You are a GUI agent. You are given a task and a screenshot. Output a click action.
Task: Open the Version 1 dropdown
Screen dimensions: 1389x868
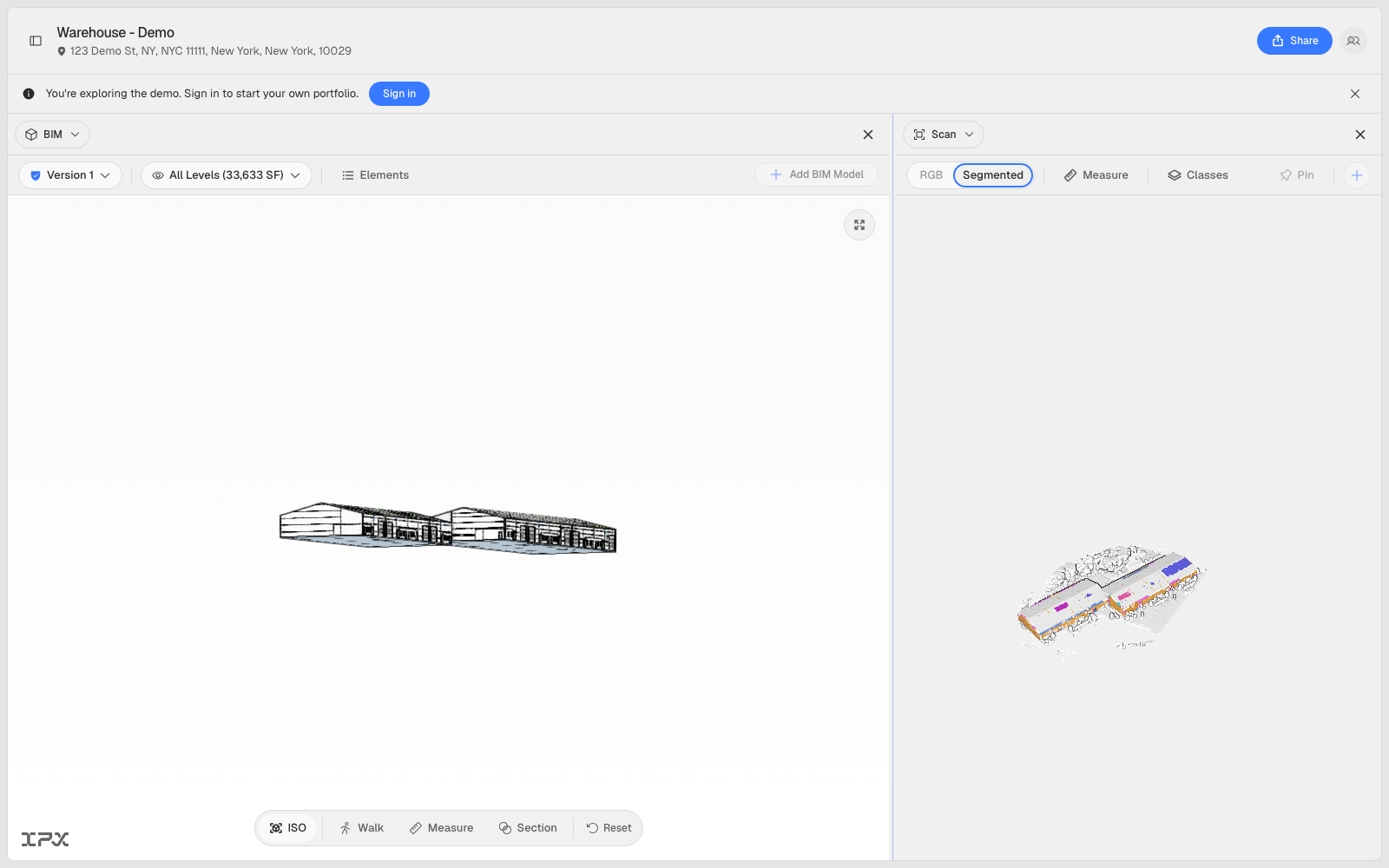tap(70, 175)
